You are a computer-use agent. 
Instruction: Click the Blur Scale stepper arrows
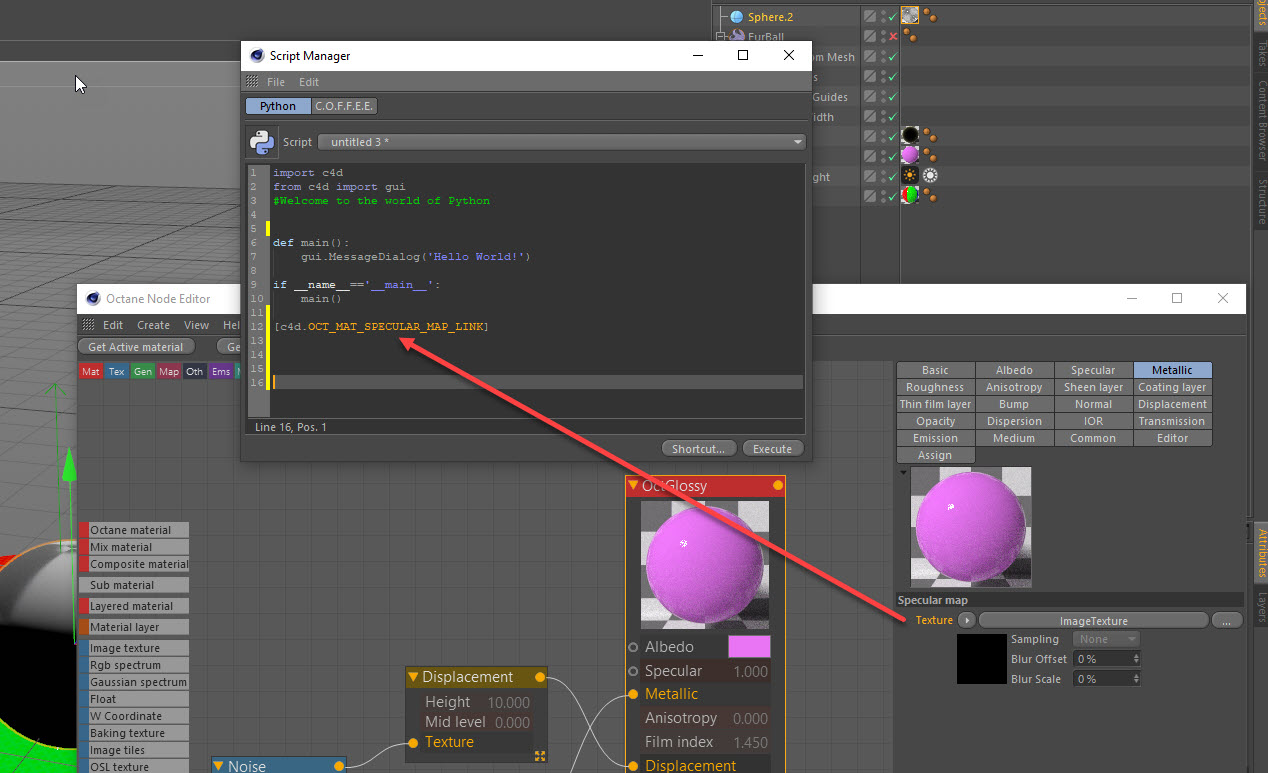[1135, 679]
